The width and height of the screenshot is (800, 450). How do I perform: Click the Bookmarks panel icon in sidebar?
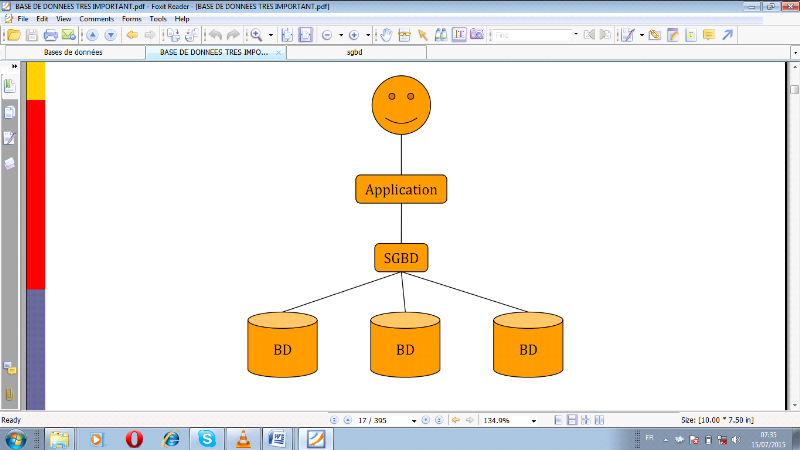[10, 86]
